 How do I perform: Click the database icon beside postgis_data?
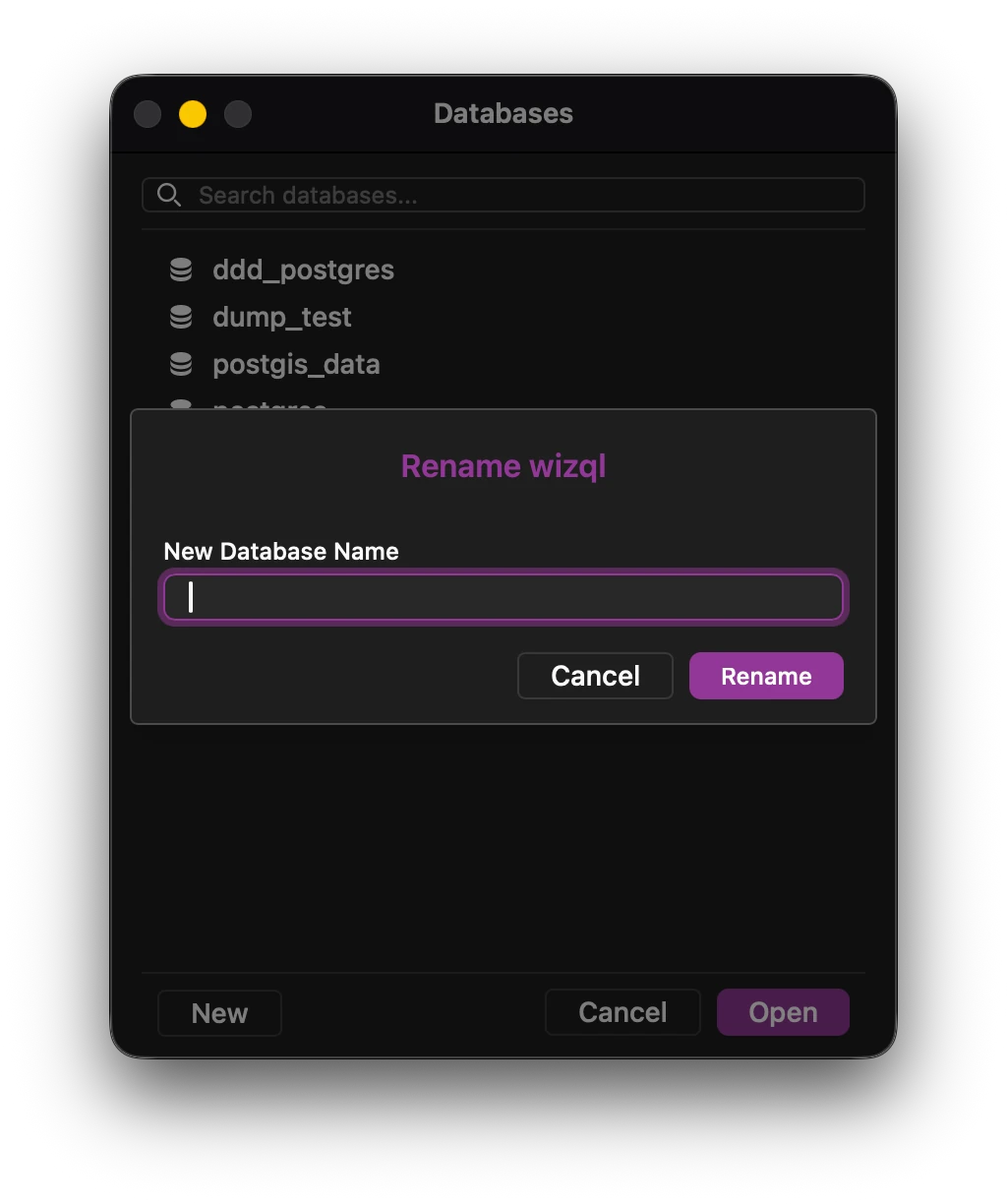[x=182, y=363]
